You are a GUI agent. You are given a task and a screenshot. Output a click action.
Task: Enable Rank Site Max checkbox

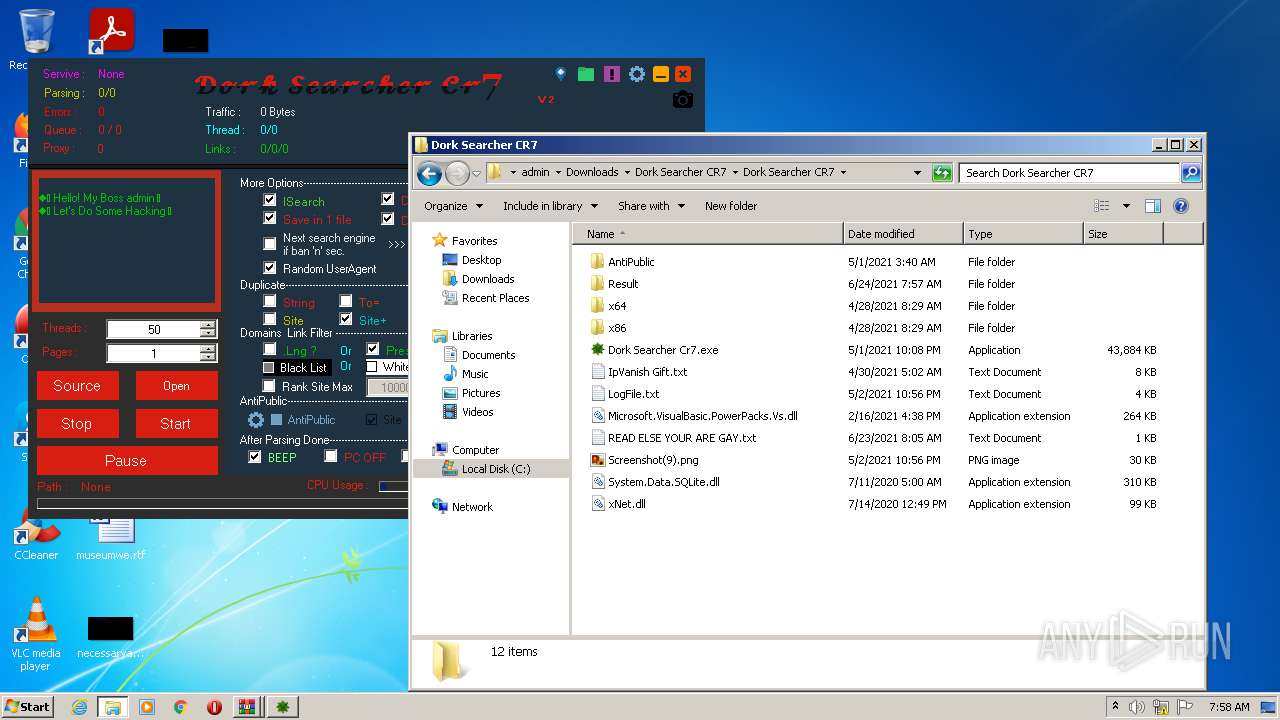[269, 386]
